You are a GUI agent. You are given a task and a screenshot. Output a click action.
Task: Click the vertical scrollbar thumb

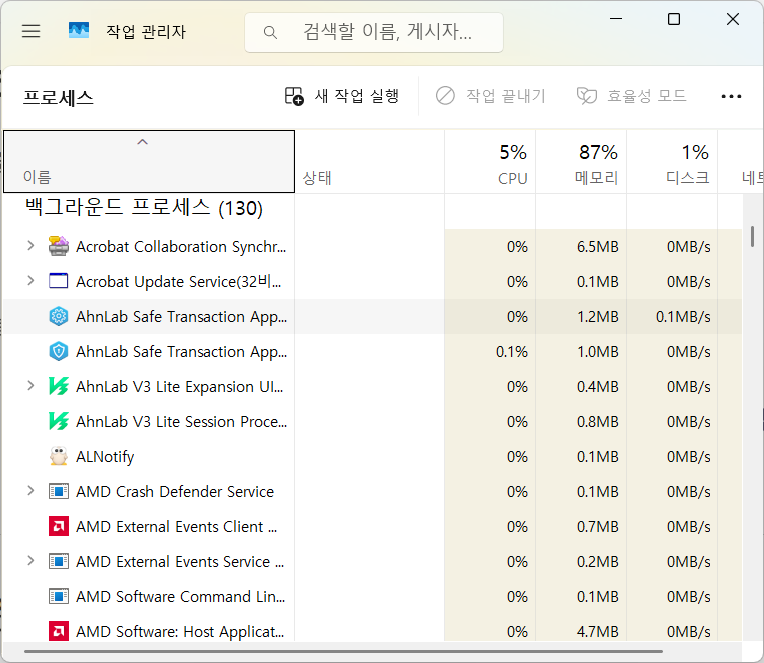(752, 237)
